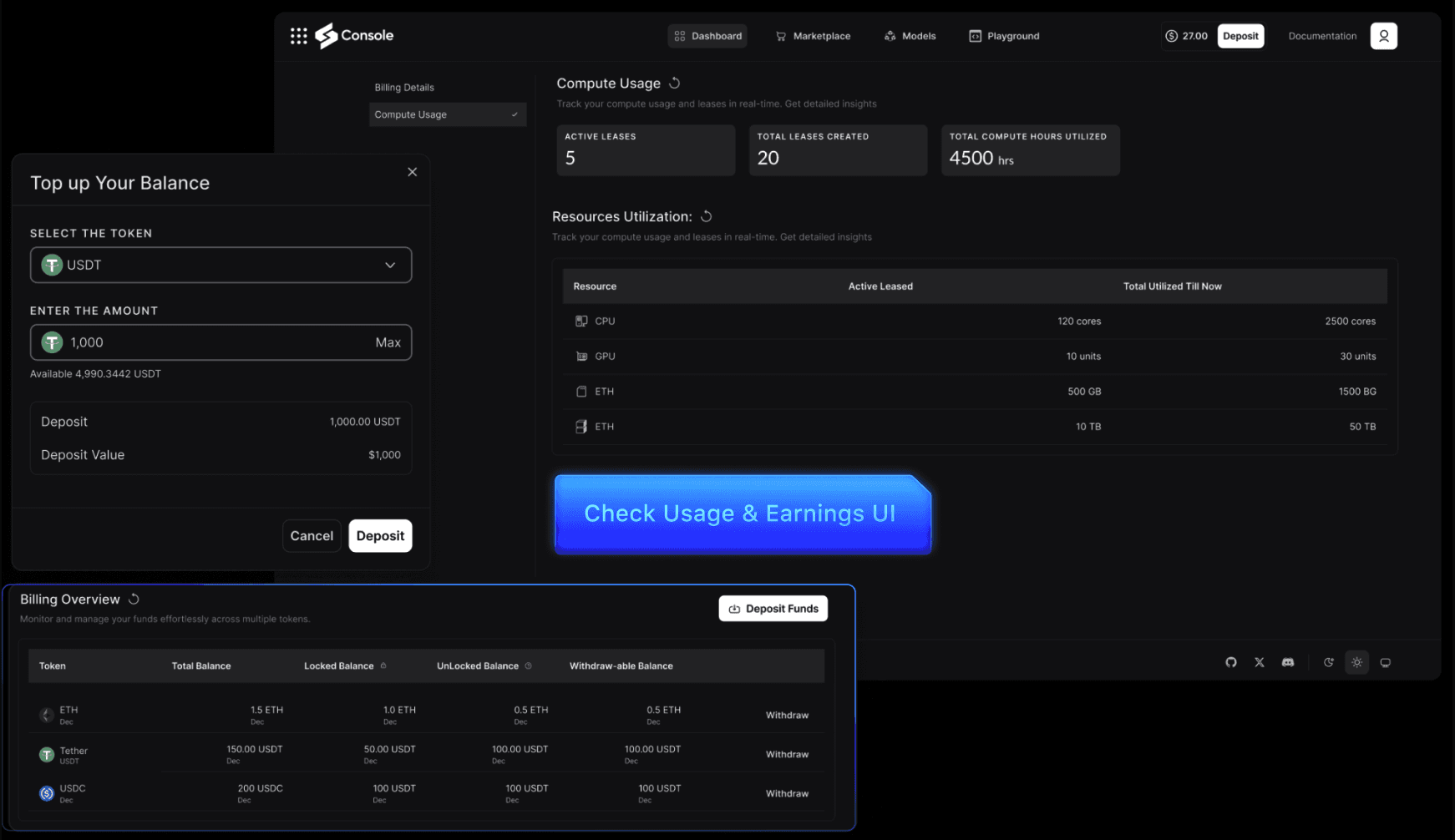
Task: Open the X (Twitter) link icon
Action: [1259, 662]
